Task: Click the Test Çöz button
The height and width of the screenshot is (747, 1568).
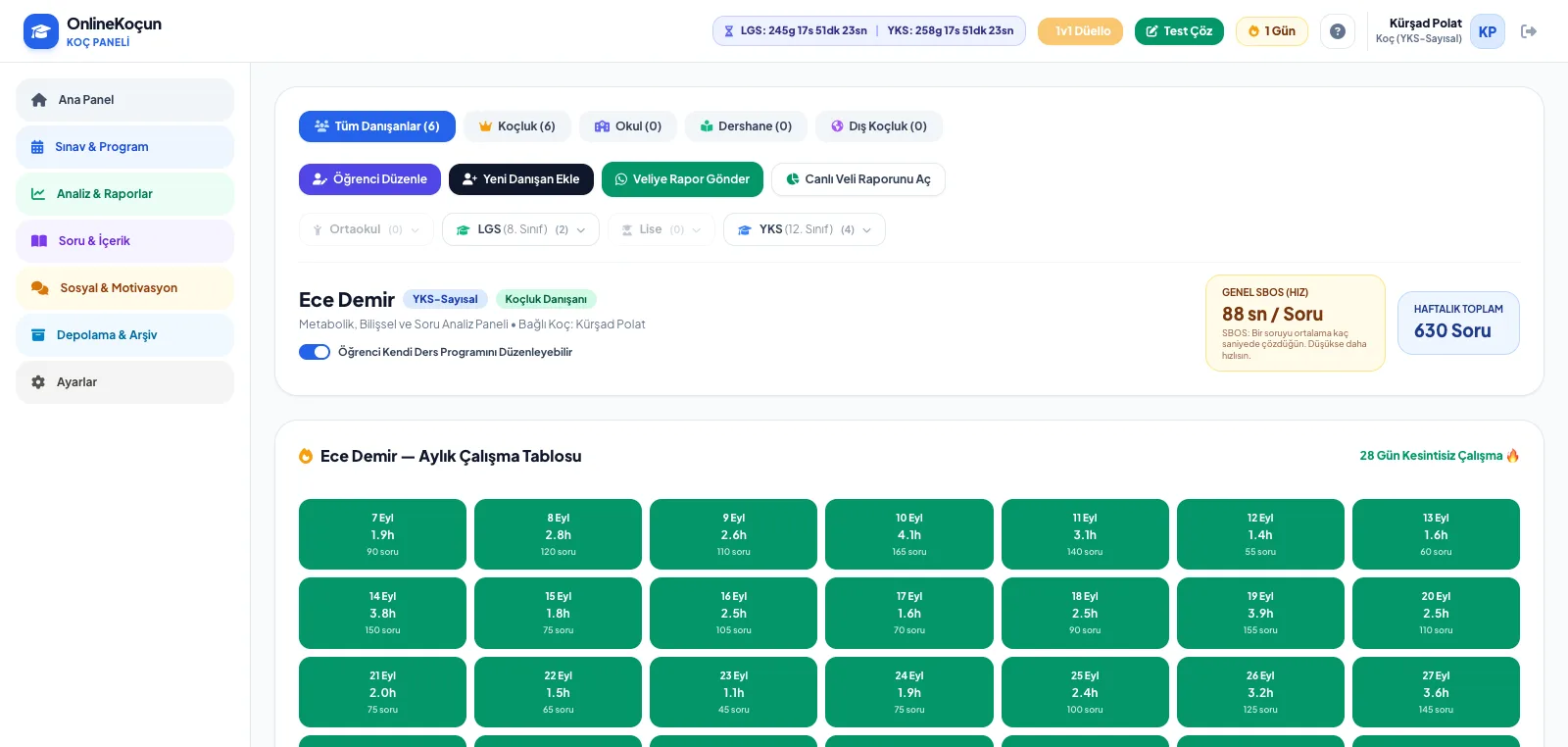Action: [1179, 31]
